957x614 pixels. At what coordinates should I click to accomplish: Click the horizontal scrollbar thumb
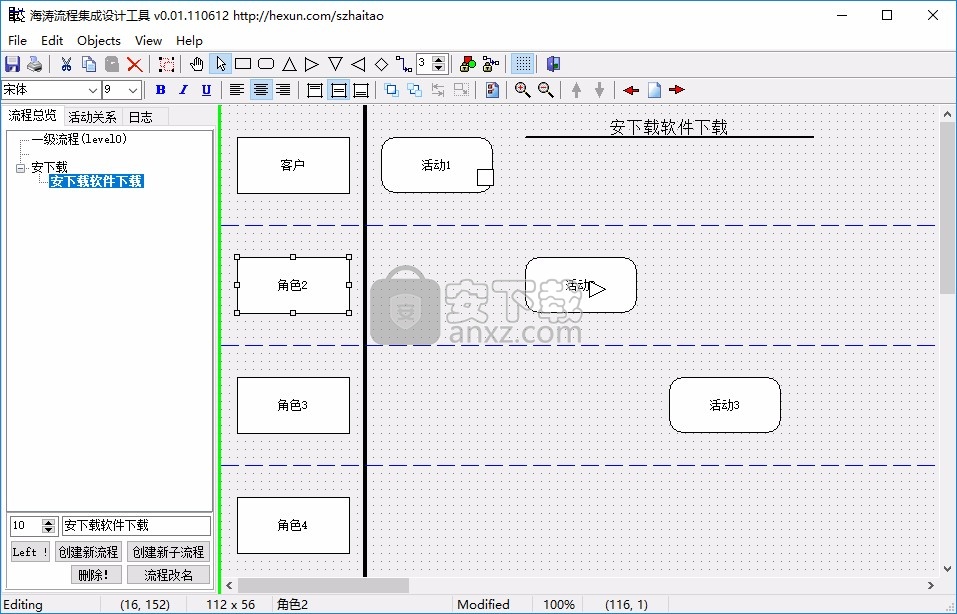click(323, 585)
